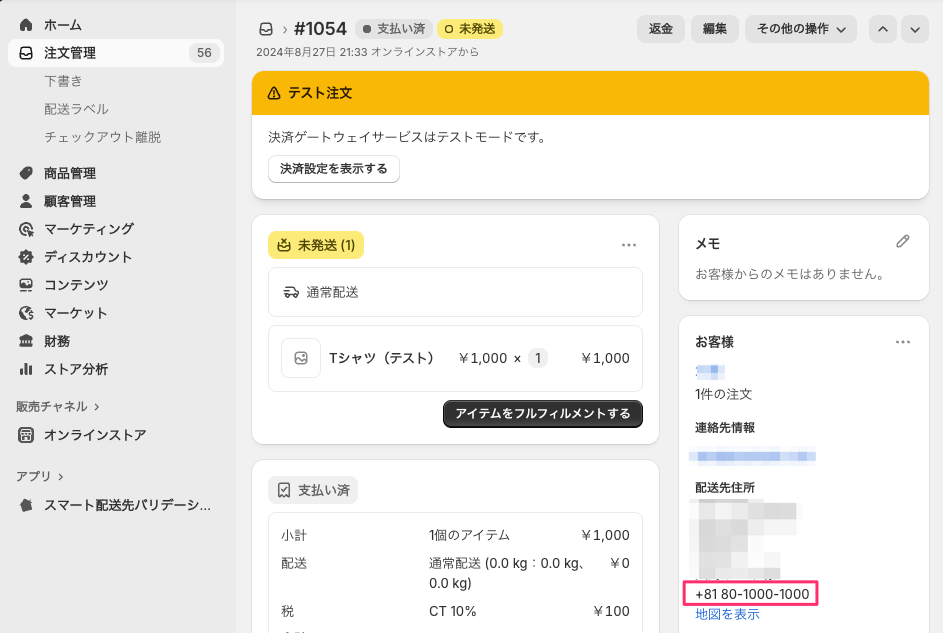Go to next order with down arrow

pos(915,29)
